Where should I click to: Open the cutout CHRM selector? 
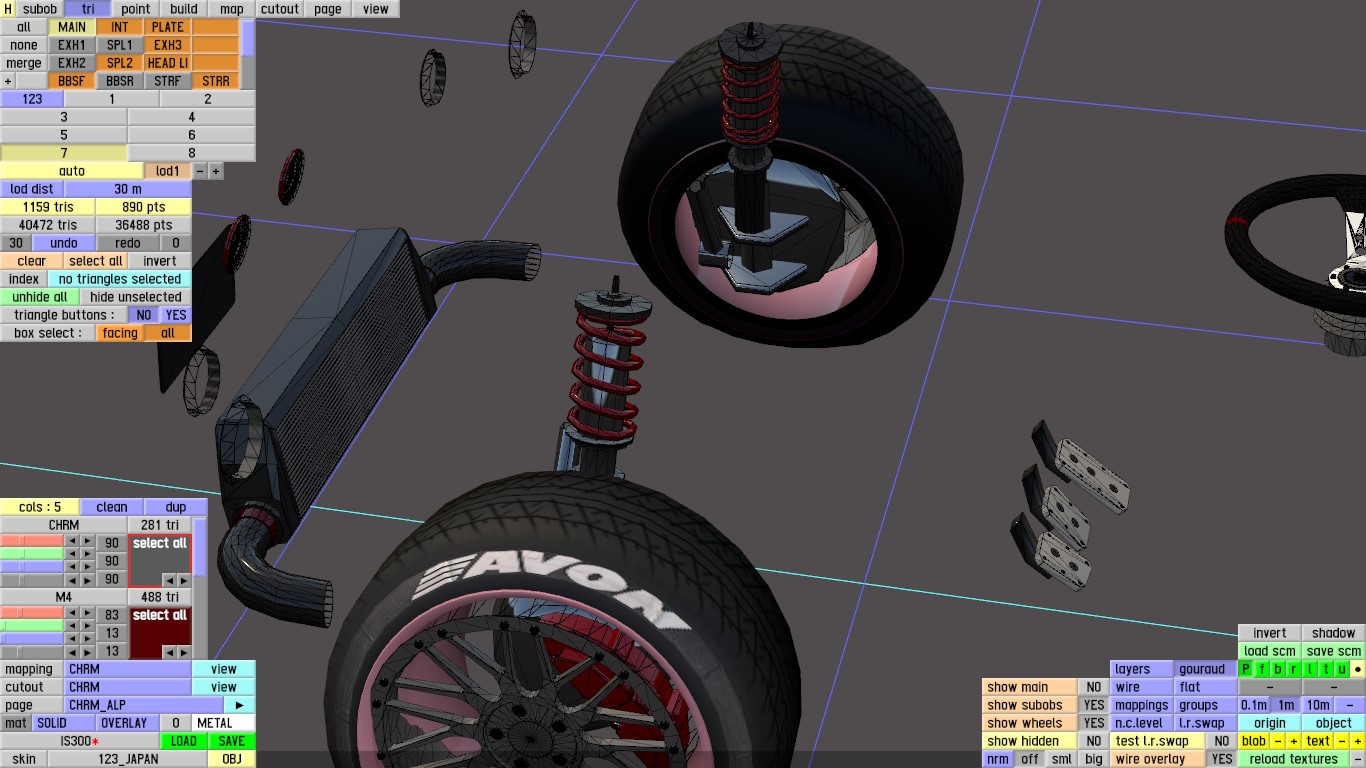[127, 687]
